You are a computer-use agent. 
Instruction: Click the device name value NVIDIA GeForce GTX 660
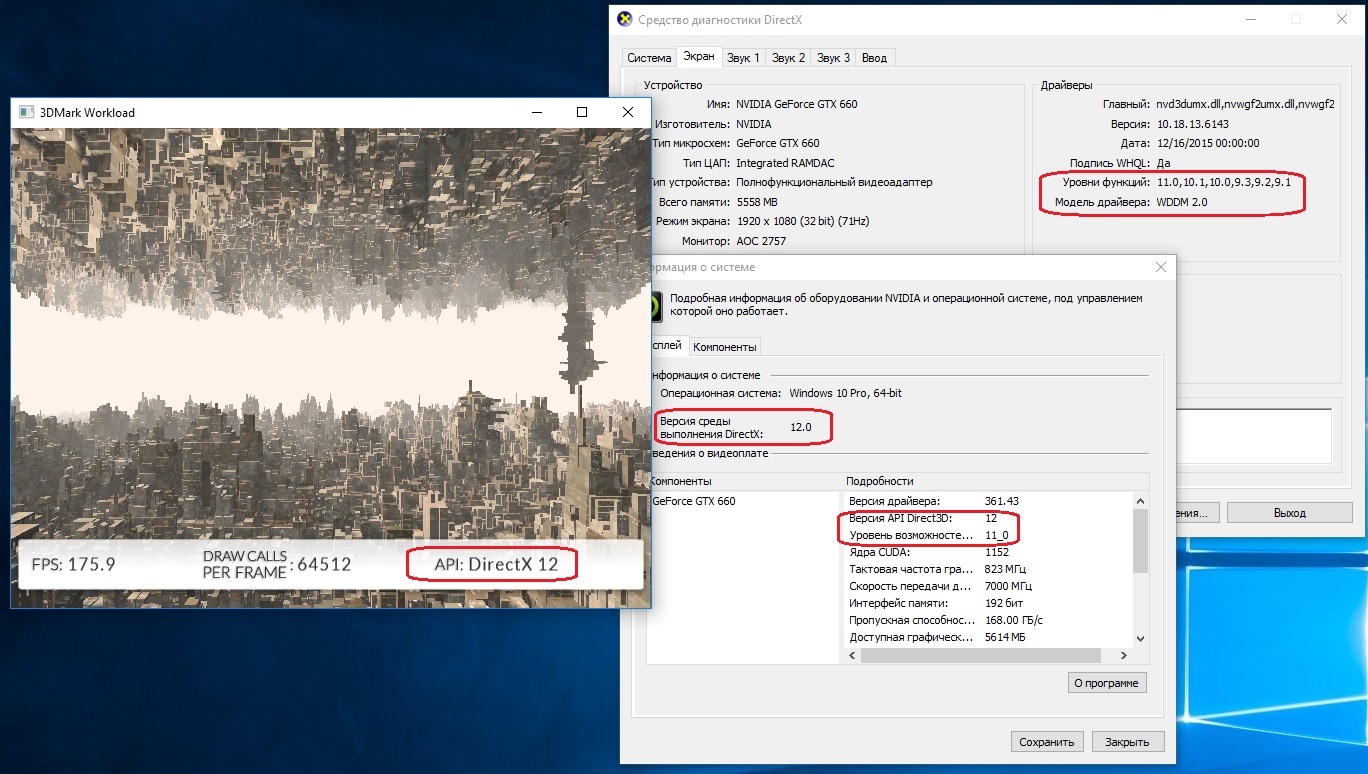pos(796,104)
